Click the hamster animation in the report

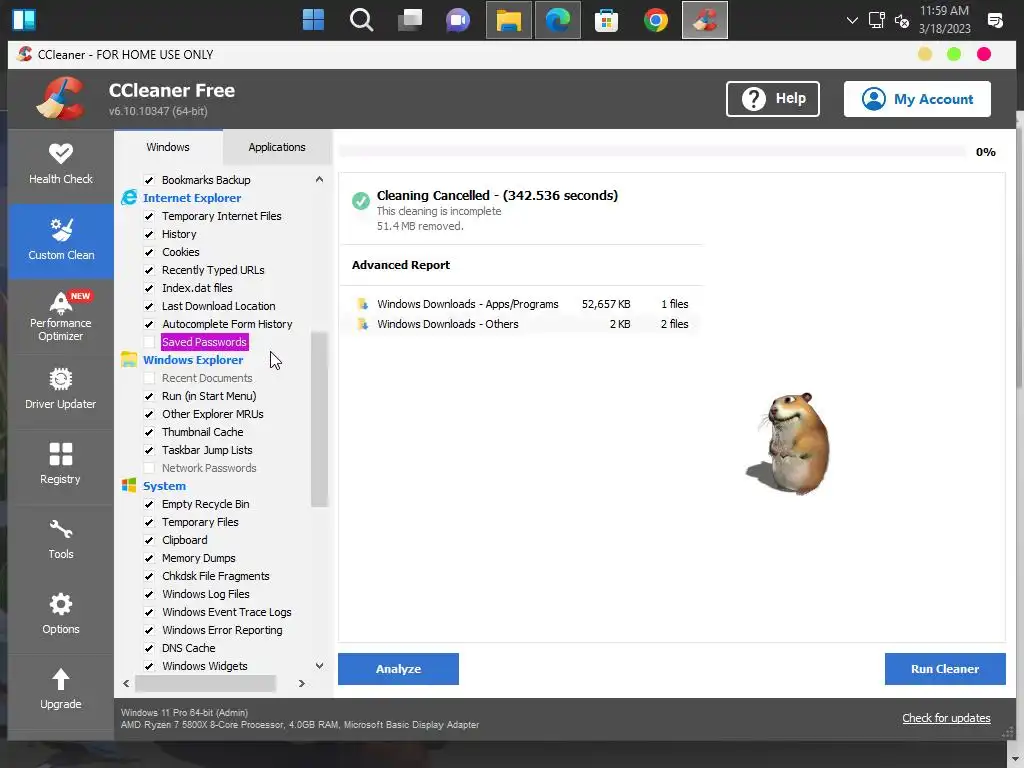[x=788, y=443]
